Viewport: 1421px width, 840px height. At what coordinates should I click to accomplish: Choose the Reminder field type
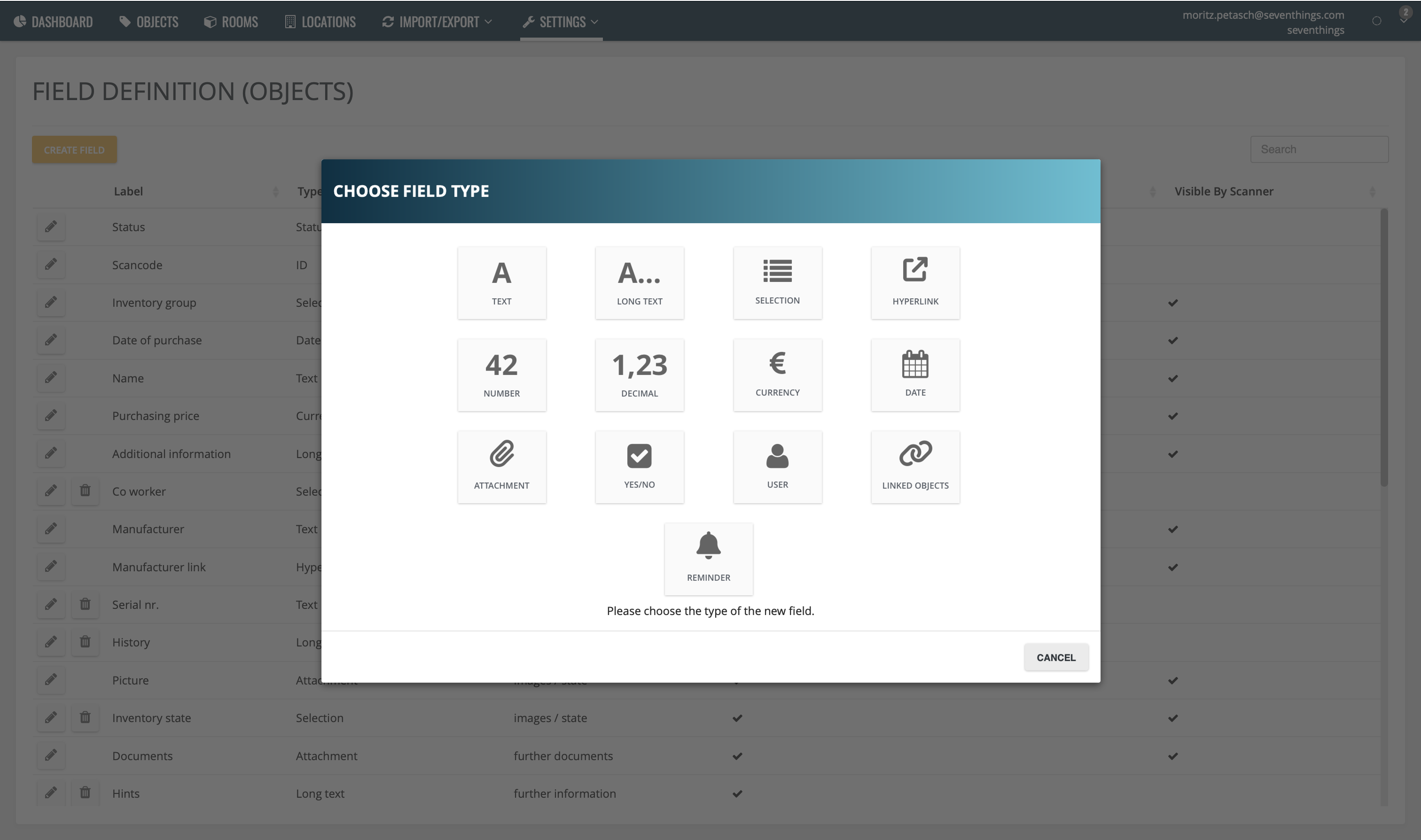pos(708,559)
